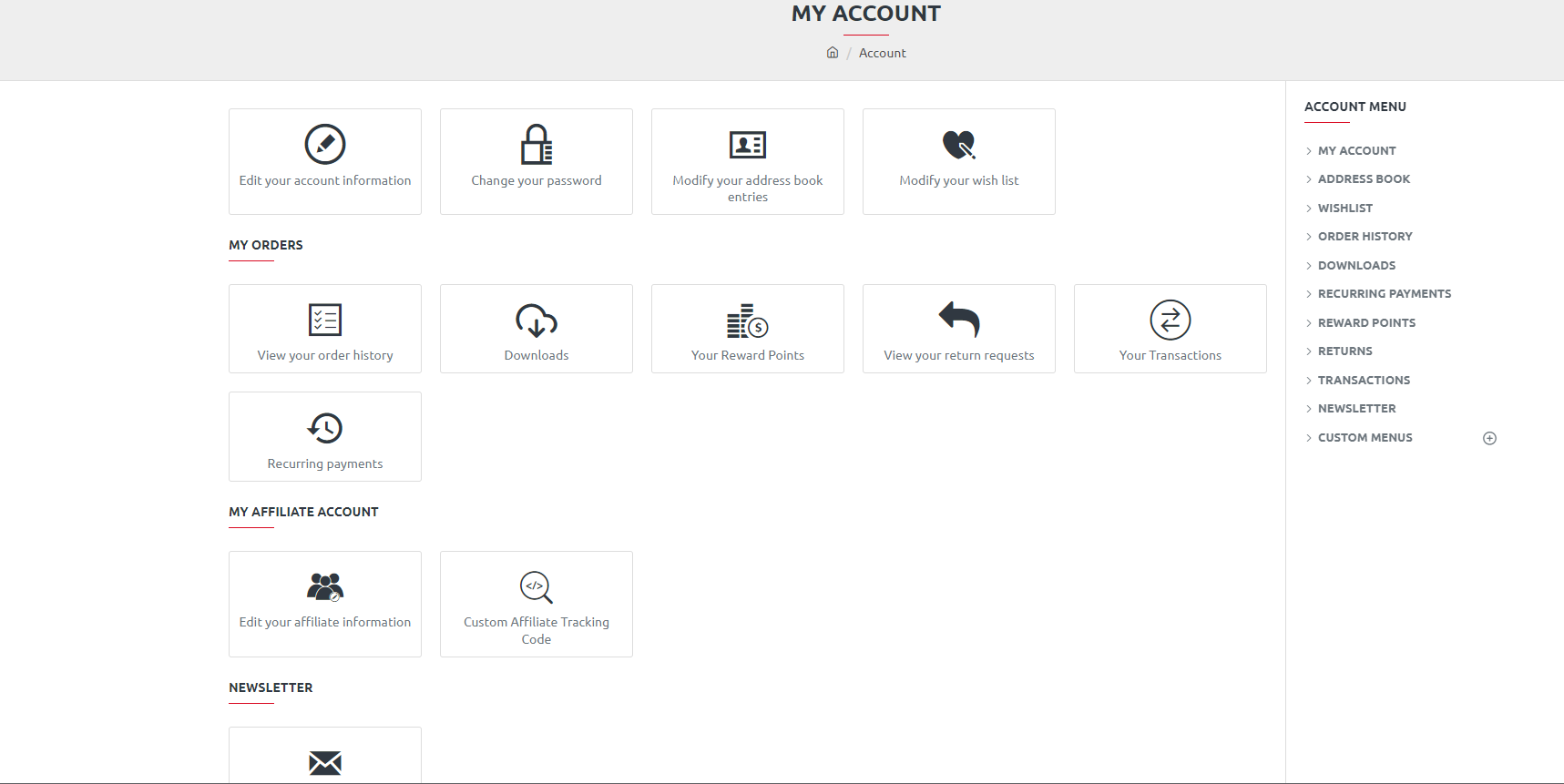This screenshot has height=784, width=1564.
Task: Click the Newsletter section heading
Action: tap(271, 687)
